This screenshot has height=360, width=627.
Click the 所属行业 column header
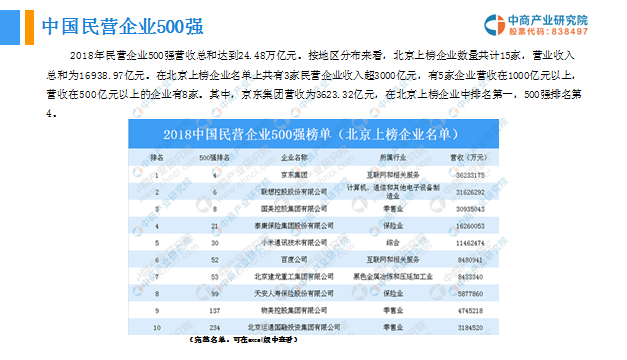click(x=393, y=158)
